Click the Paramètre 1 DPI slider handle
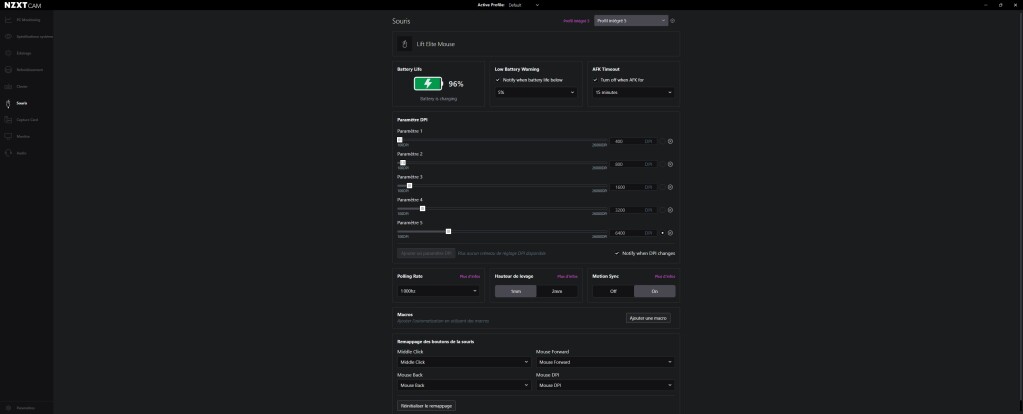This screenshot has width=1023, height=414. point(399,140)
